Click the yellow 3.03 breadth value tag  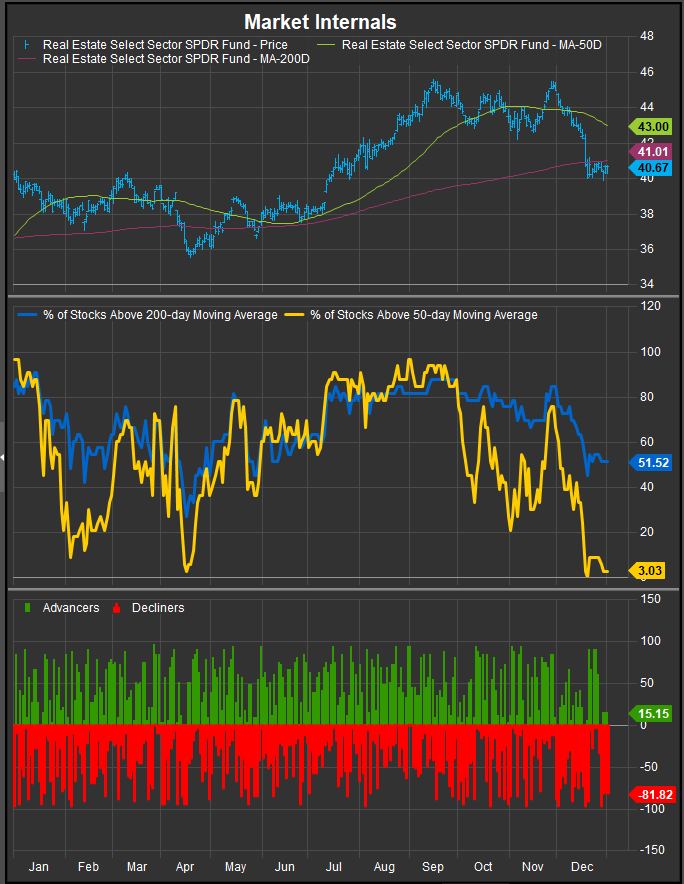point(649,571)
